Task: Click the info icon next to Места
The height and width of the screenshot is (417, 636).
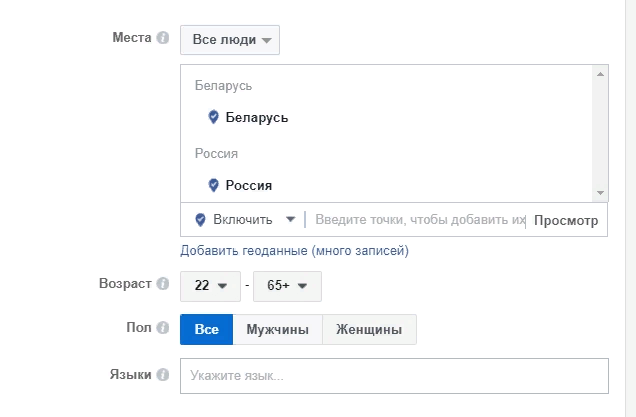Action: (x=163, y=38)
